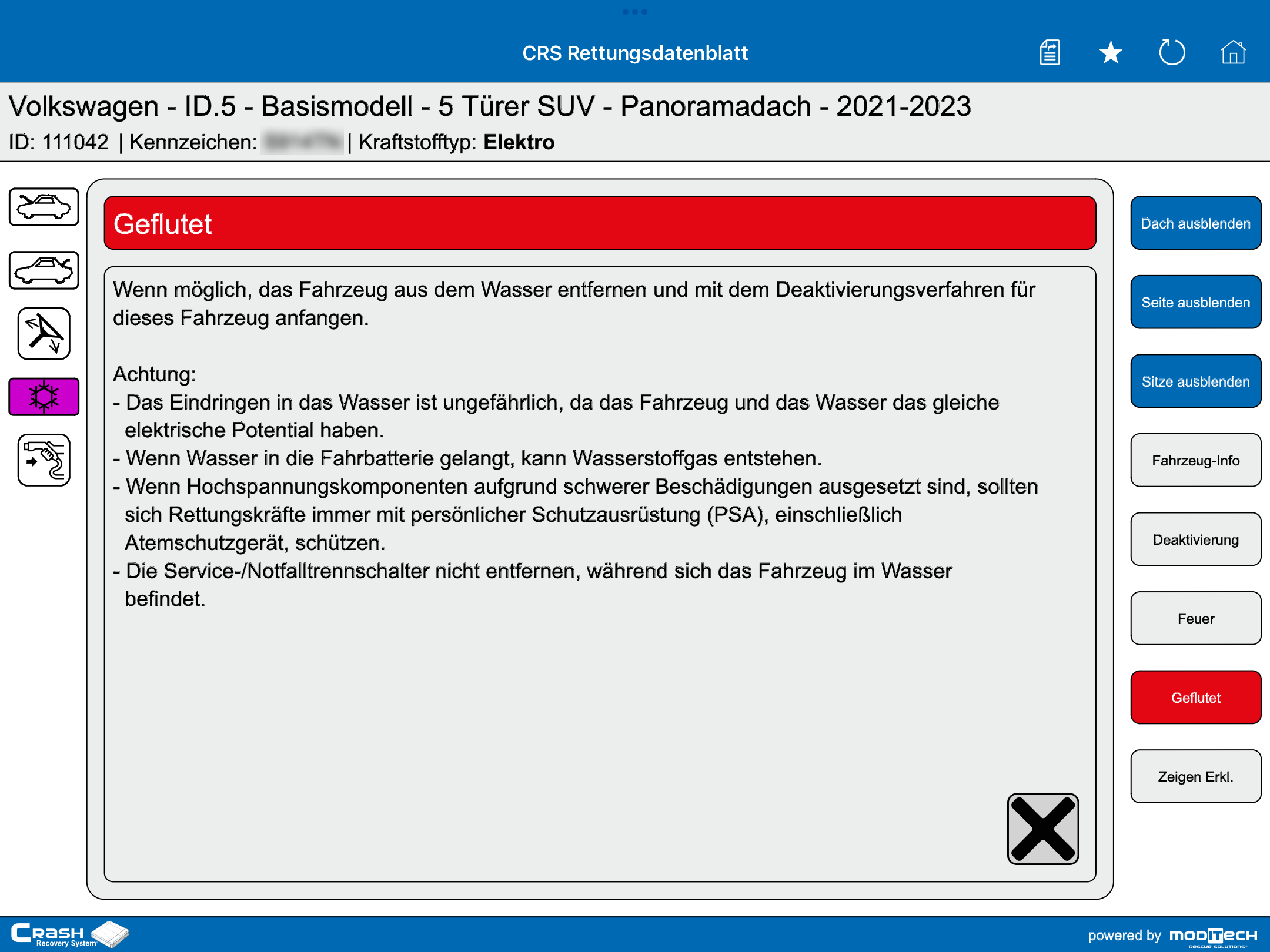The height and width of the screenshot is (952, 1270).
Task: Click the Crash Recovery System logo
Action: click(x=69, y=934)
